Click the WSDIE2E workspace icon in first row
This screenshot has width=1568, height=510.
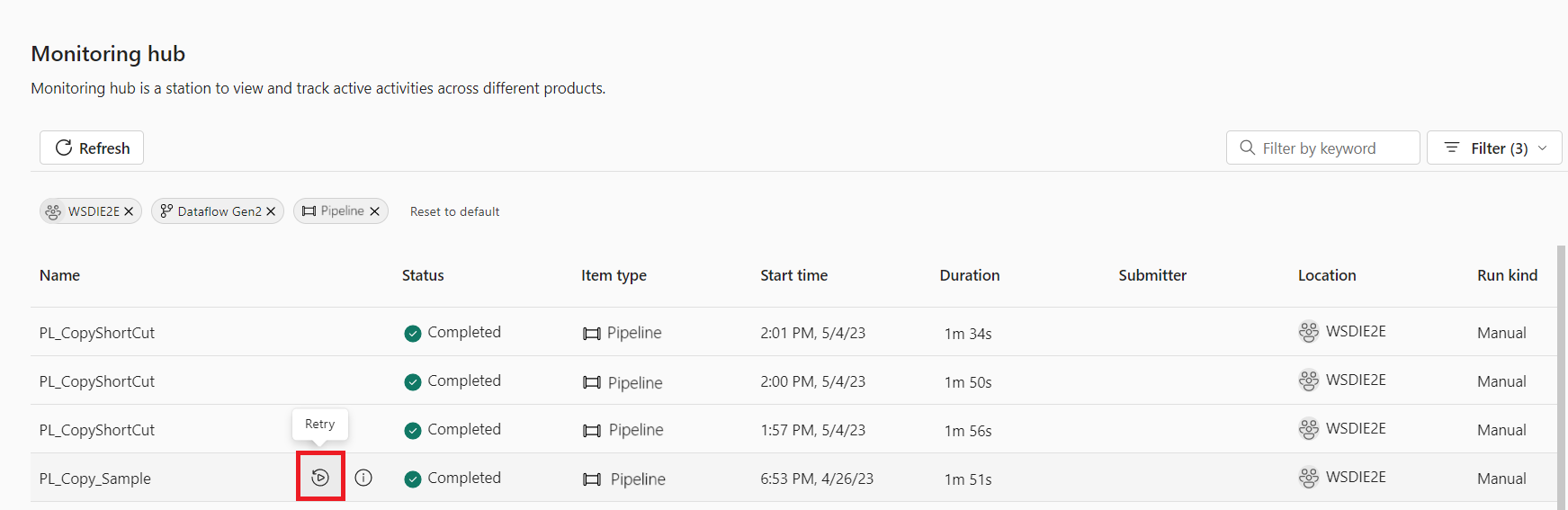(x=1309, y=332)
